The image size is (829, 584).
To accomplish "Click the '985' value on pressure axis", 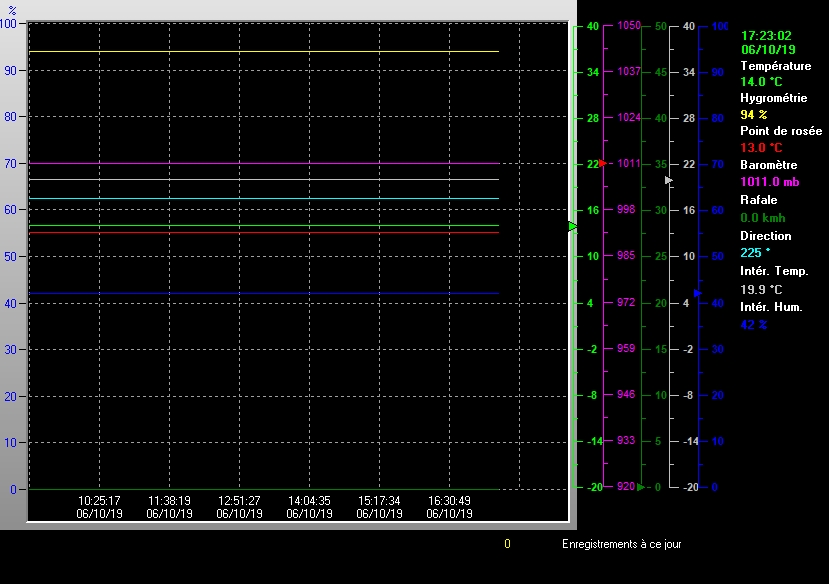I will 626,255.
